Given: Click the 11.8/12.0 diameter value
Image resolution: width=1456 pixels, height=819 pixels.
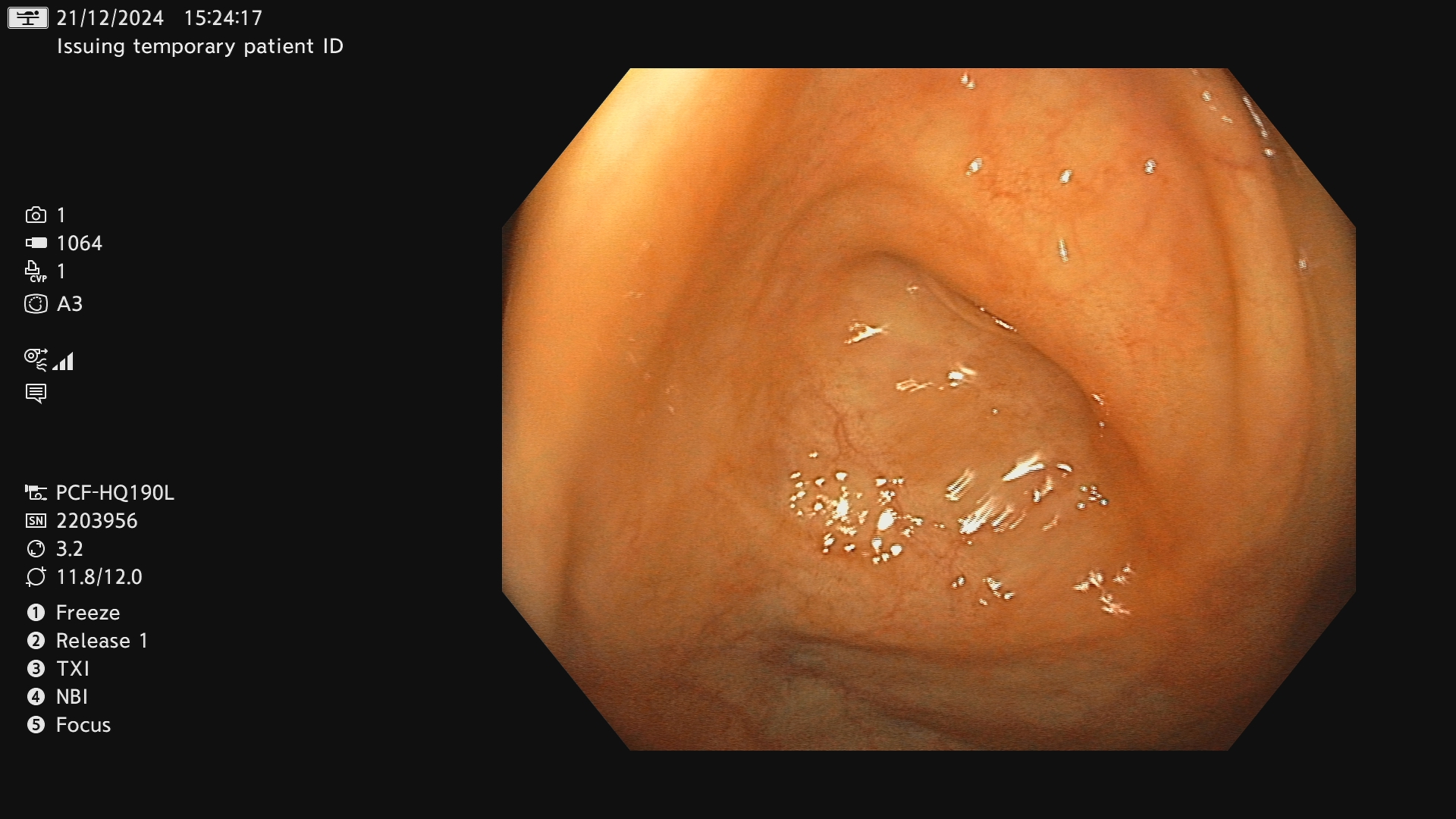Looking at the screenshot, I should click(x=99, y=577).
